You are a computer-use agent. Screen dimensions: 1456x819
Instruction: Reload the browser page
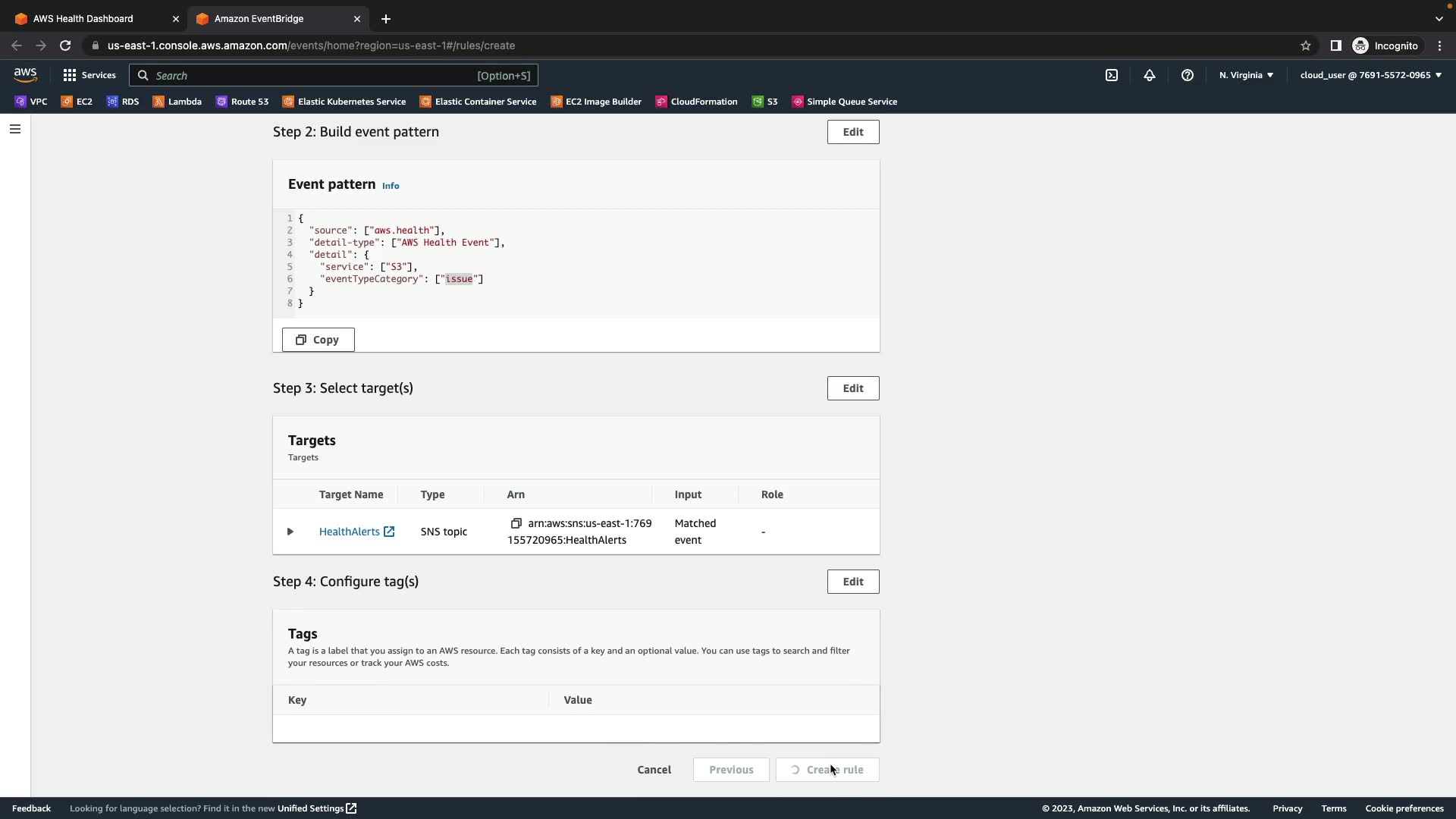[65, 45]
